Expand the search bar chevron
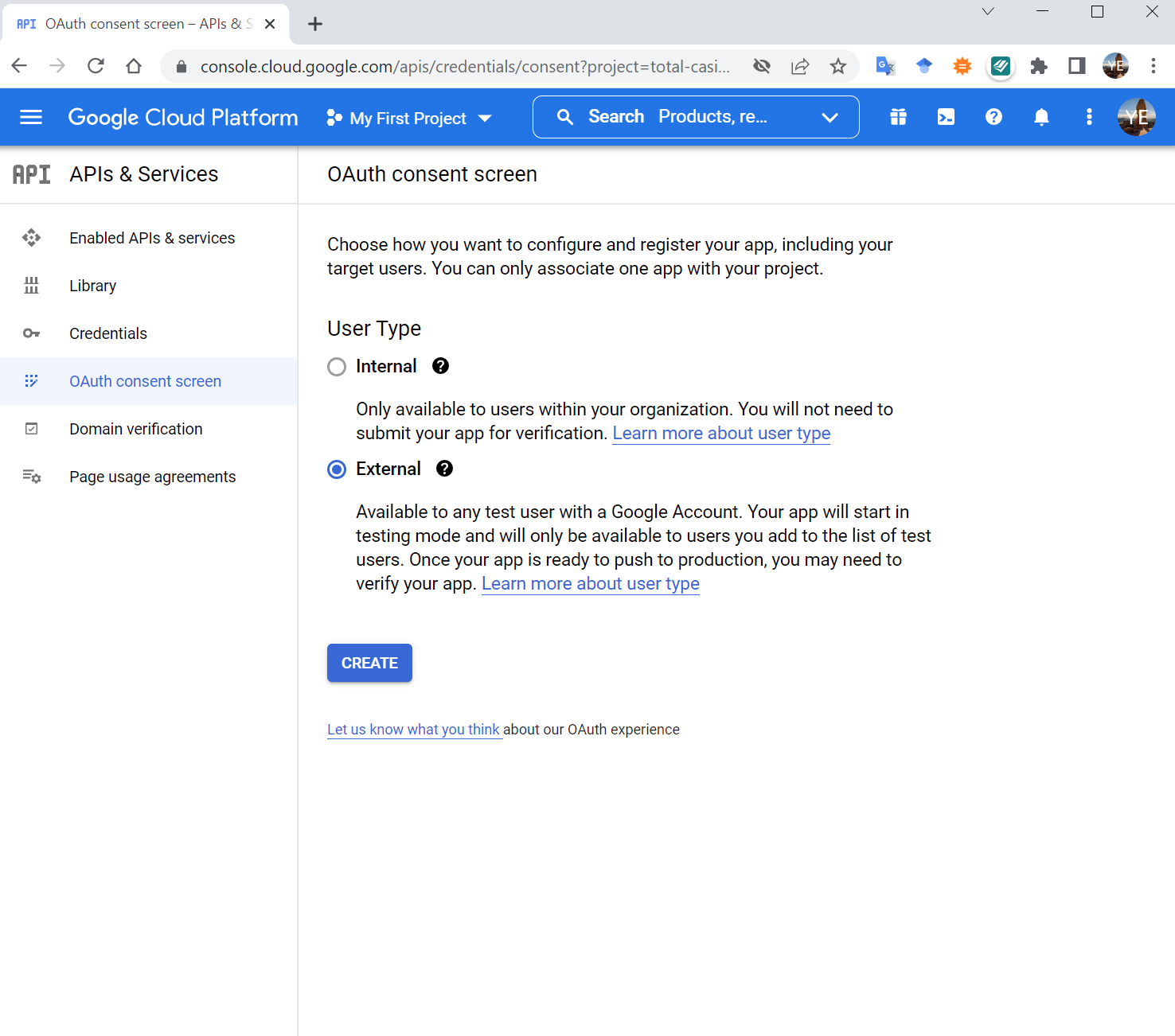 click(x=830, y=118)
